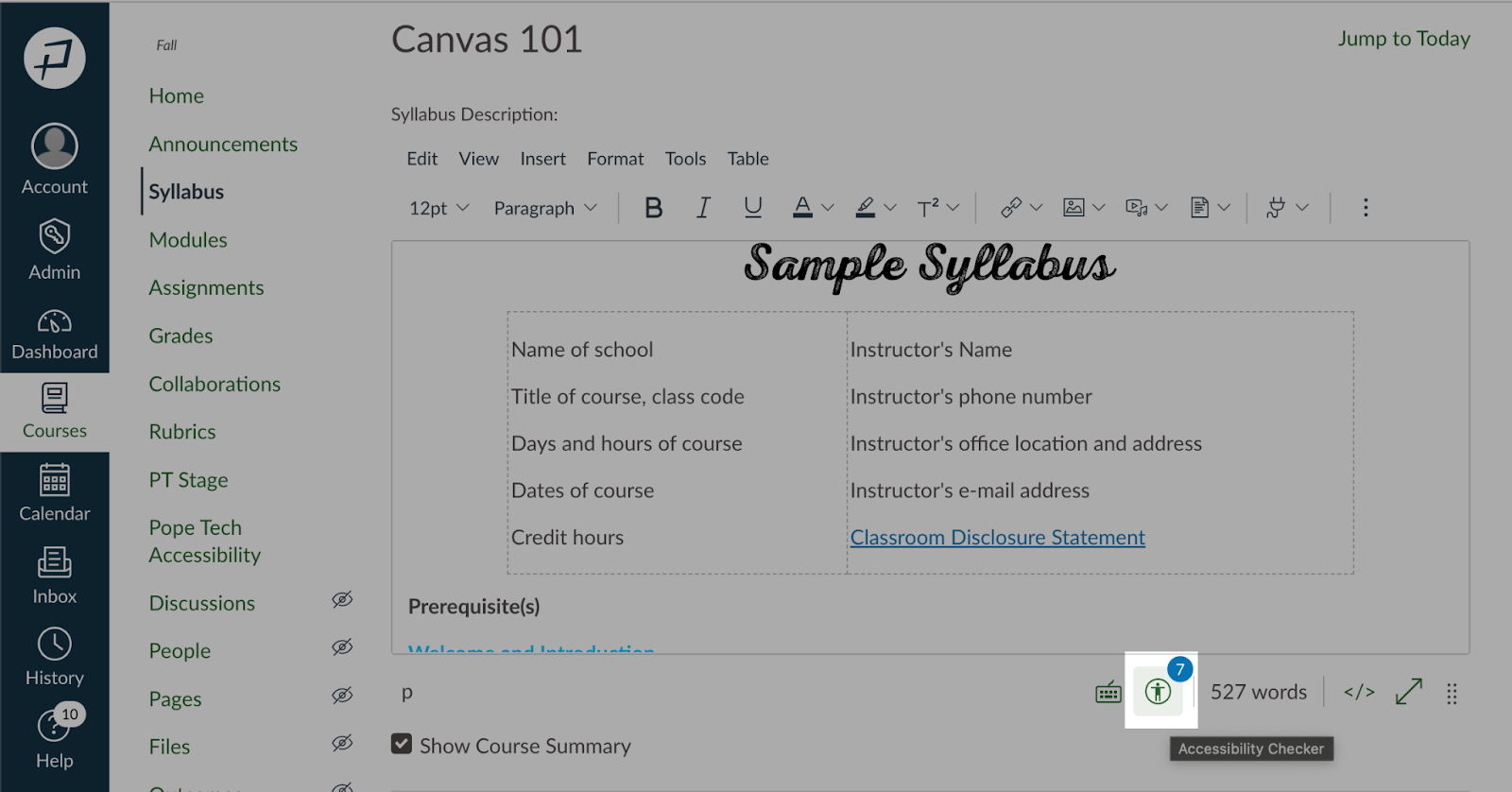Expand the document options arrow
This screenshot has height=792, width=1512.
1224,208
